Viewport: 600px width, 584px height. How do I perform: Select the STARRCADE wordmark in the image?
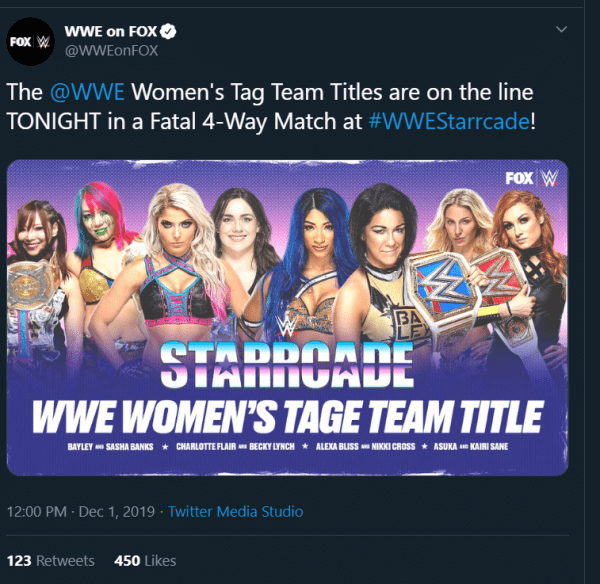pos(287,364)
